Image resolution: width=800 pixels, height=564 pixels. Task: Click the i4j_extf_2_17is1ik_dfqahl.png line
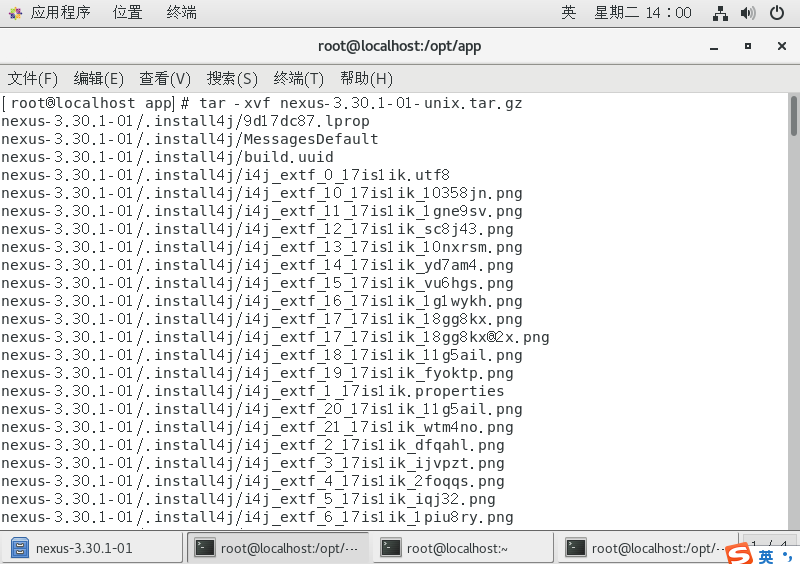point(253,445)
